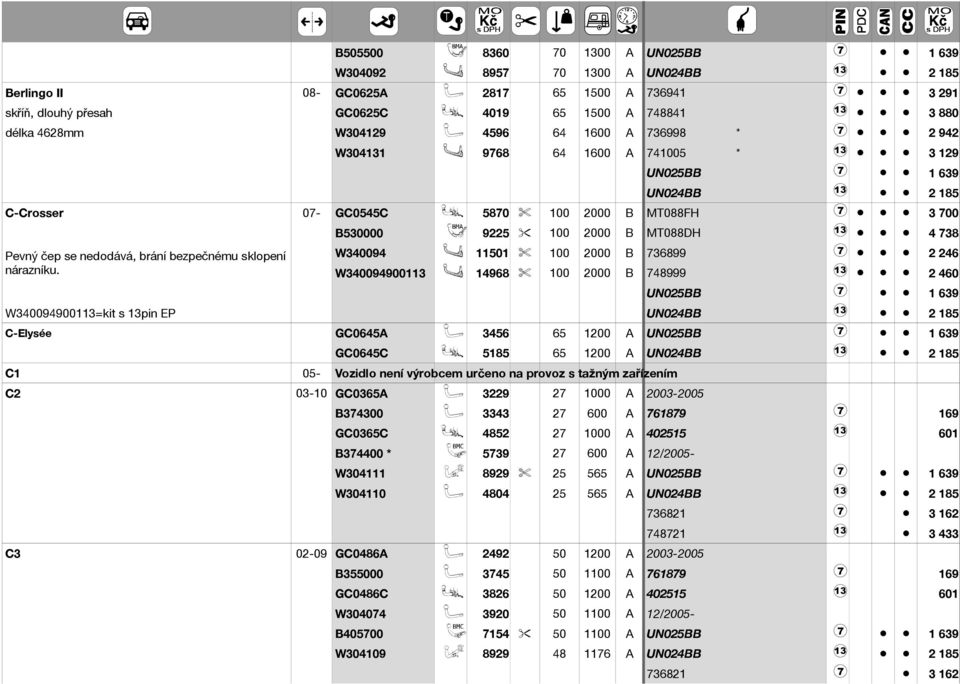This screenshot has height=684, width=960.
Task: Click the 13-pin icon in the 748721 row
Action: (840, 531)
